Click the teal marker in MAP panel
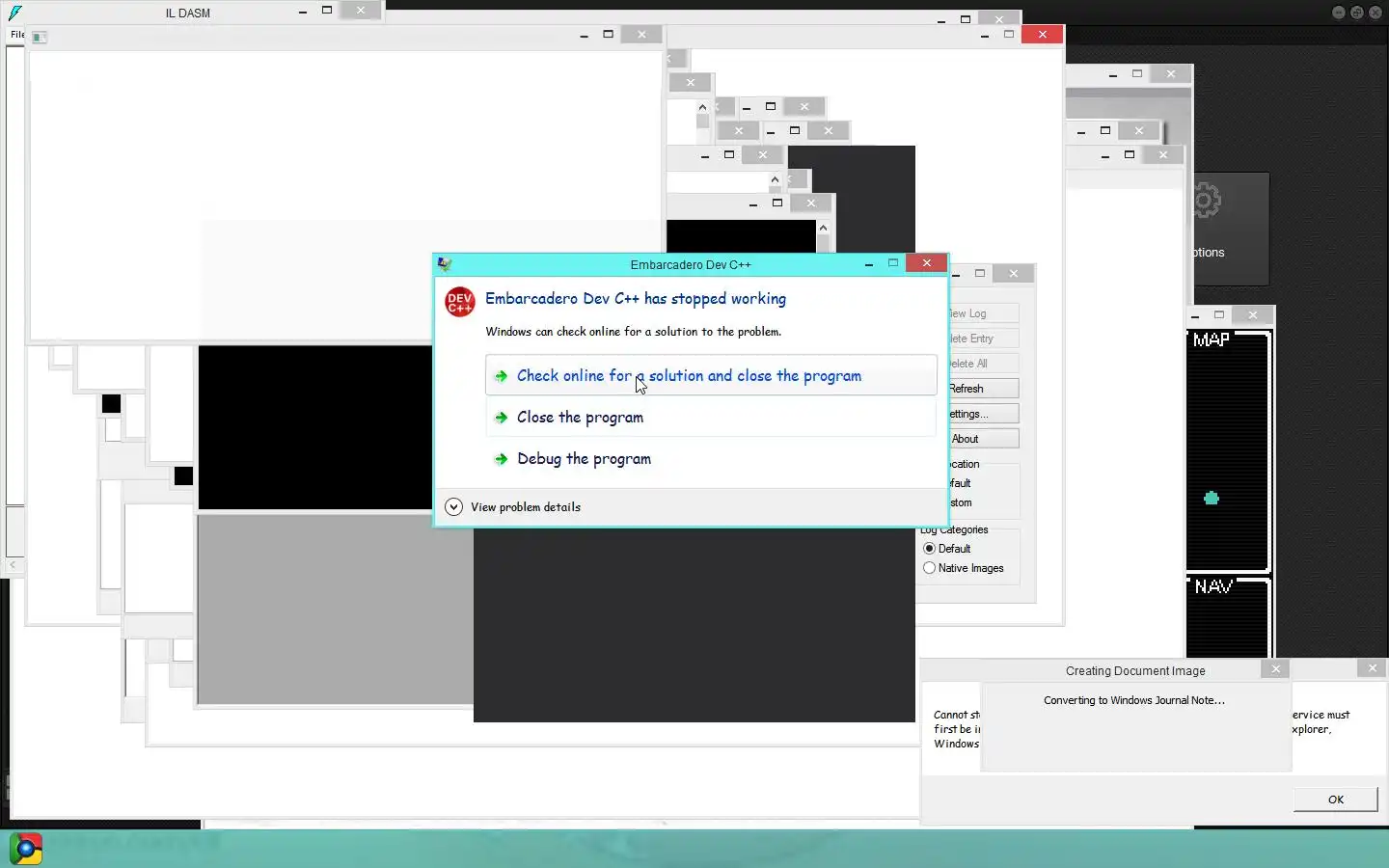1389x868 pixels. pos(1212,498)
